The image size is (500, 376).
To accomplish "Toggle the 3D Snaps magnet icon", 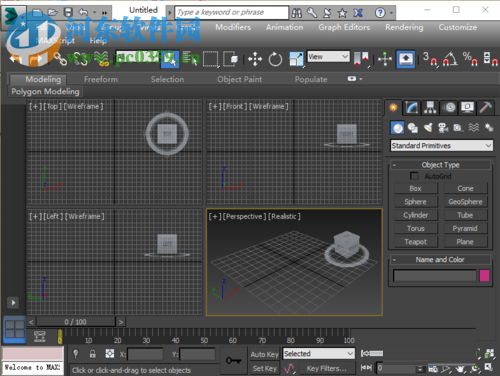I will pos(430,59).
